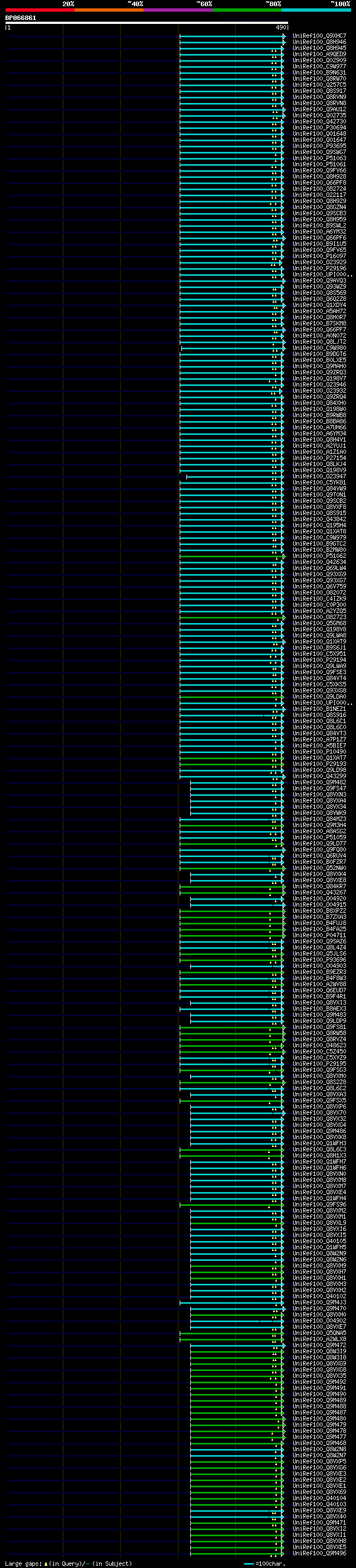Viewport: 356px width, 1568px height.
Task: Select UniRef100_A6YM32 label
Action: click(319, 231)
